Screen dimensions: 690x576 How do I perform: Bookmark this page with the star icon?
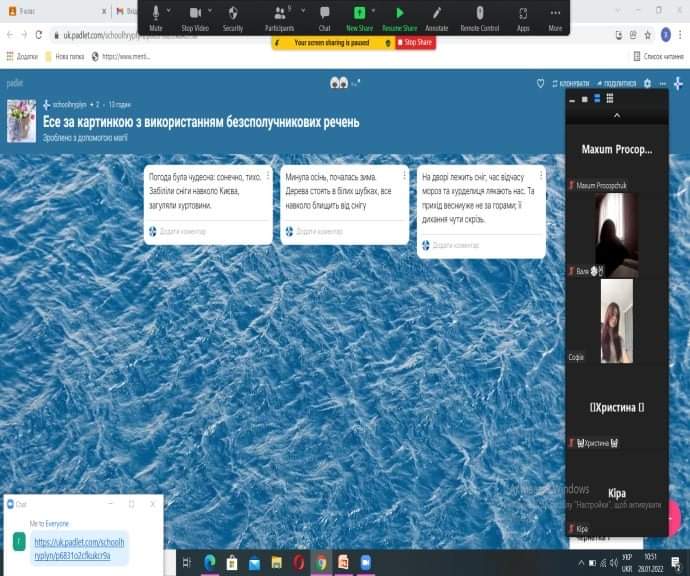coord(648,35)
